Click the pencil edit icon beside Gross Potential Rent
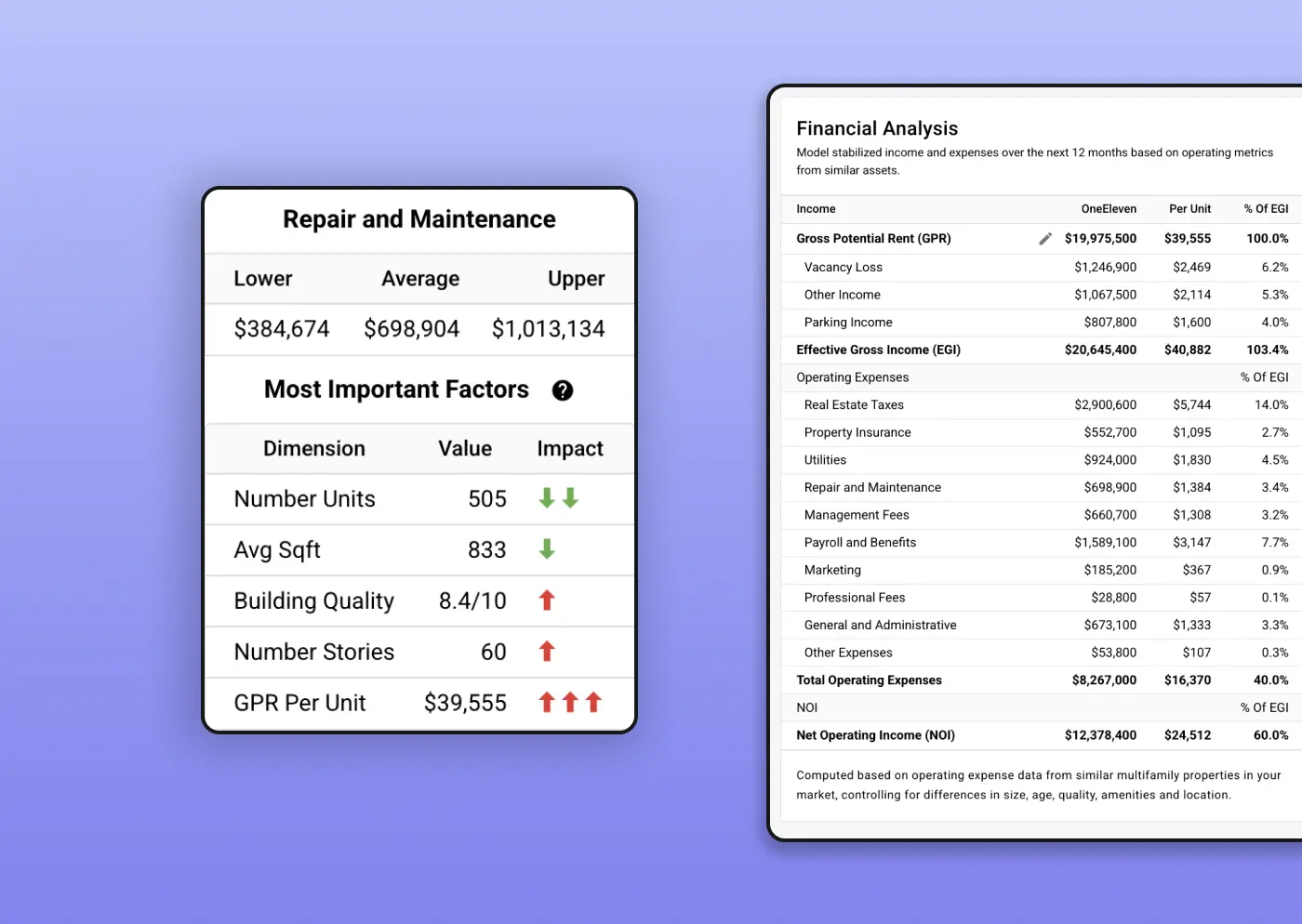This screenshot has width=1302, height=924. (1045, 238)
